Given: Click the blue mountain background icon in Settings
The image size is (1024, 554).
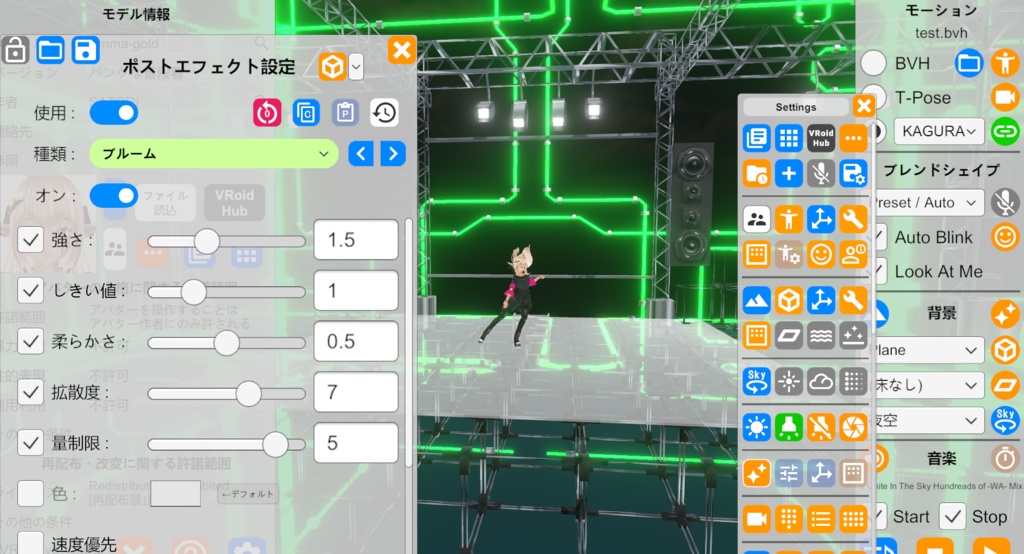Looking at the screenshot, I should pos(757,301).
